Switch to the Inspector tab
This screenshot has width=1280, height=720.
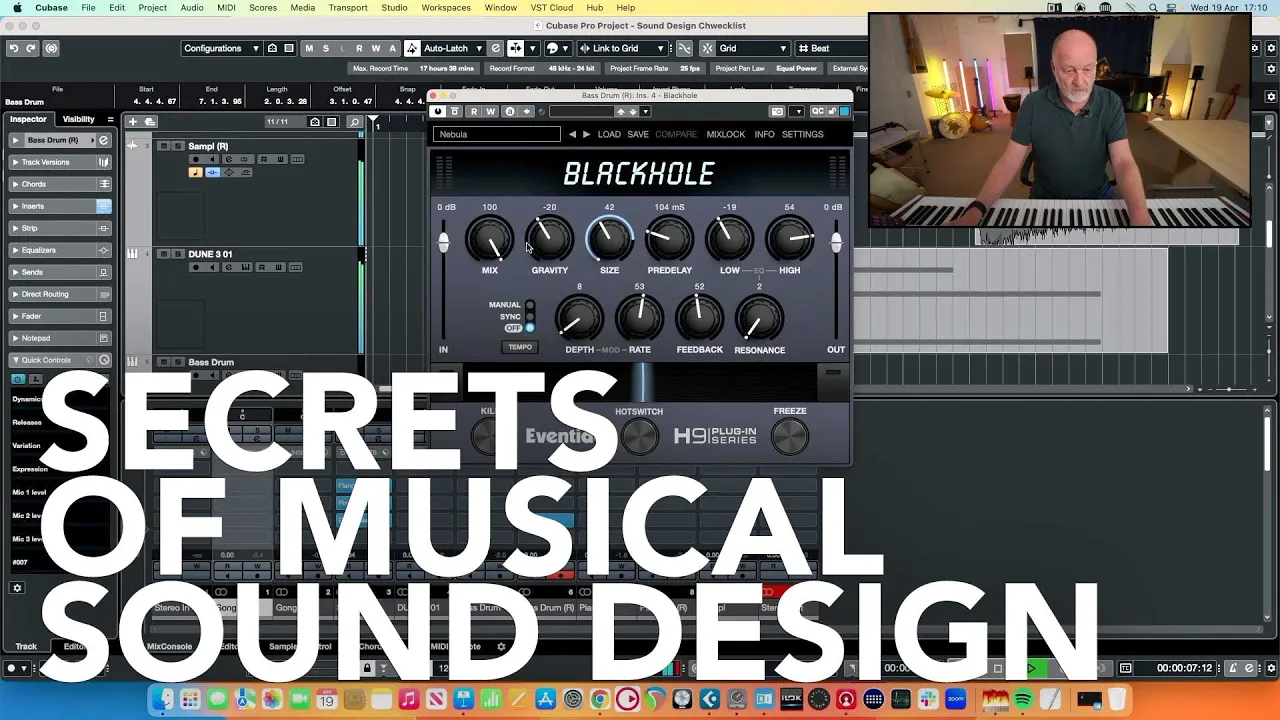(28, 119)
